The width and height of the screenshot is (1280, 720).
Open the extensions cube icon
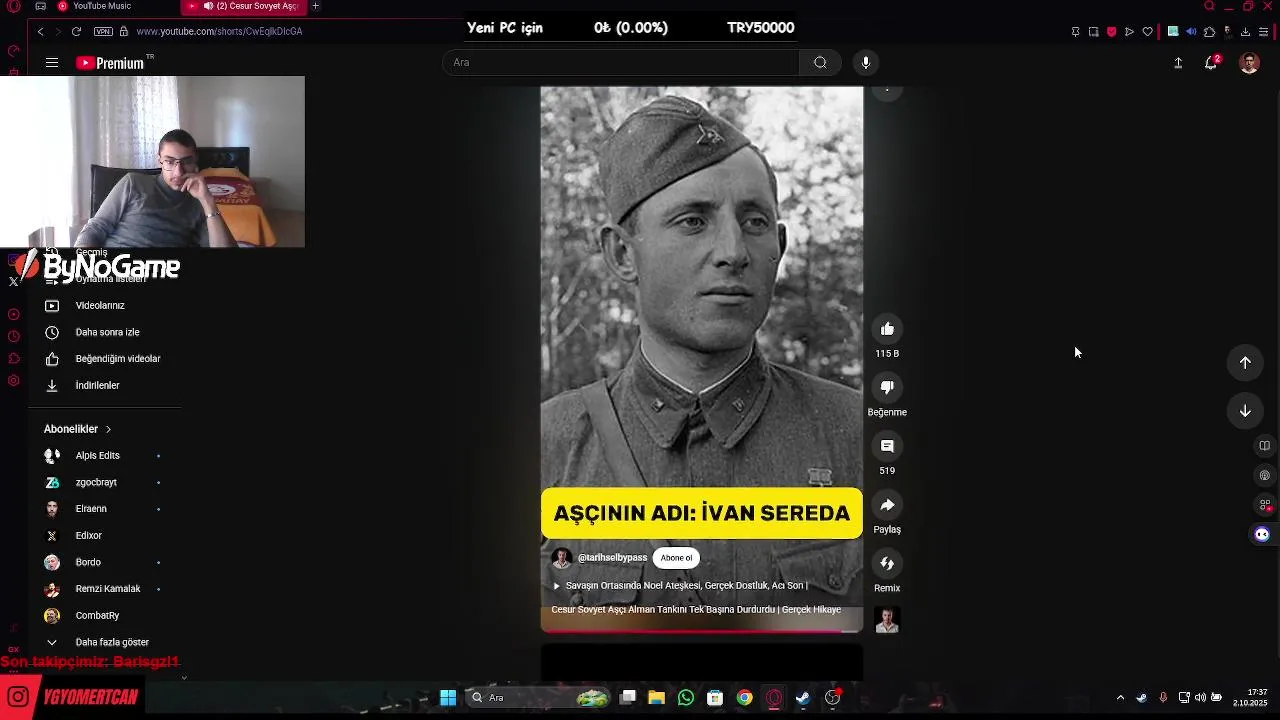point(1209,32)
